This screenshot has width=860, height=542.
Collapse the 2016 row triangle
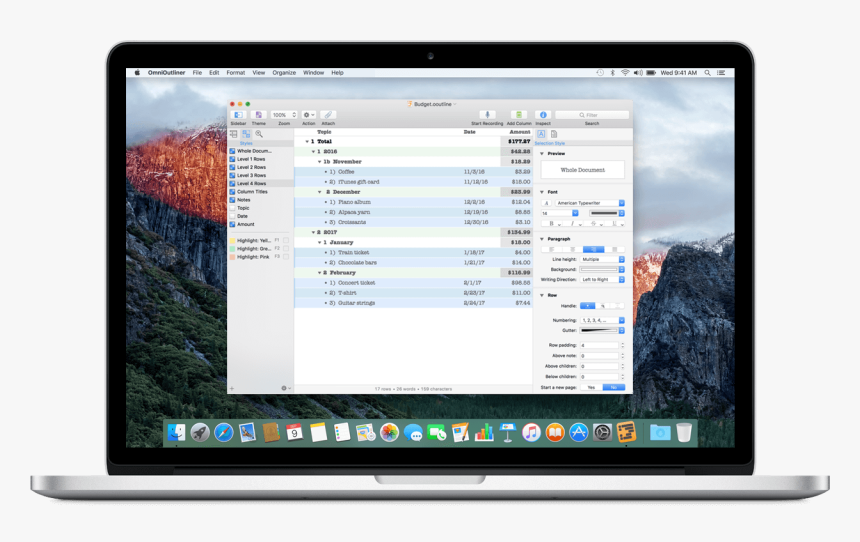313,151
